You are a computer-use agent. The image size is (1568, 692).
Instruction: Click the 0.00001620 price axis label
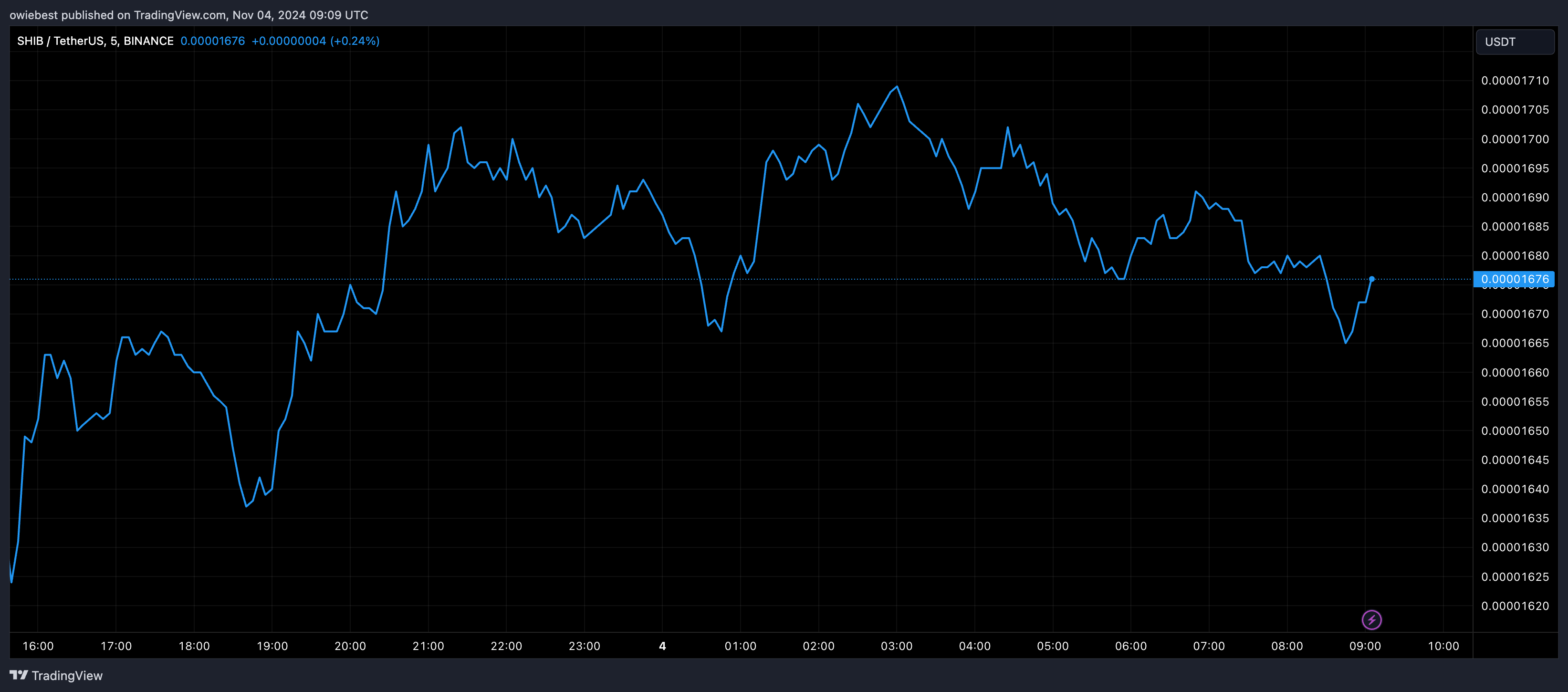click(1515, 606)
